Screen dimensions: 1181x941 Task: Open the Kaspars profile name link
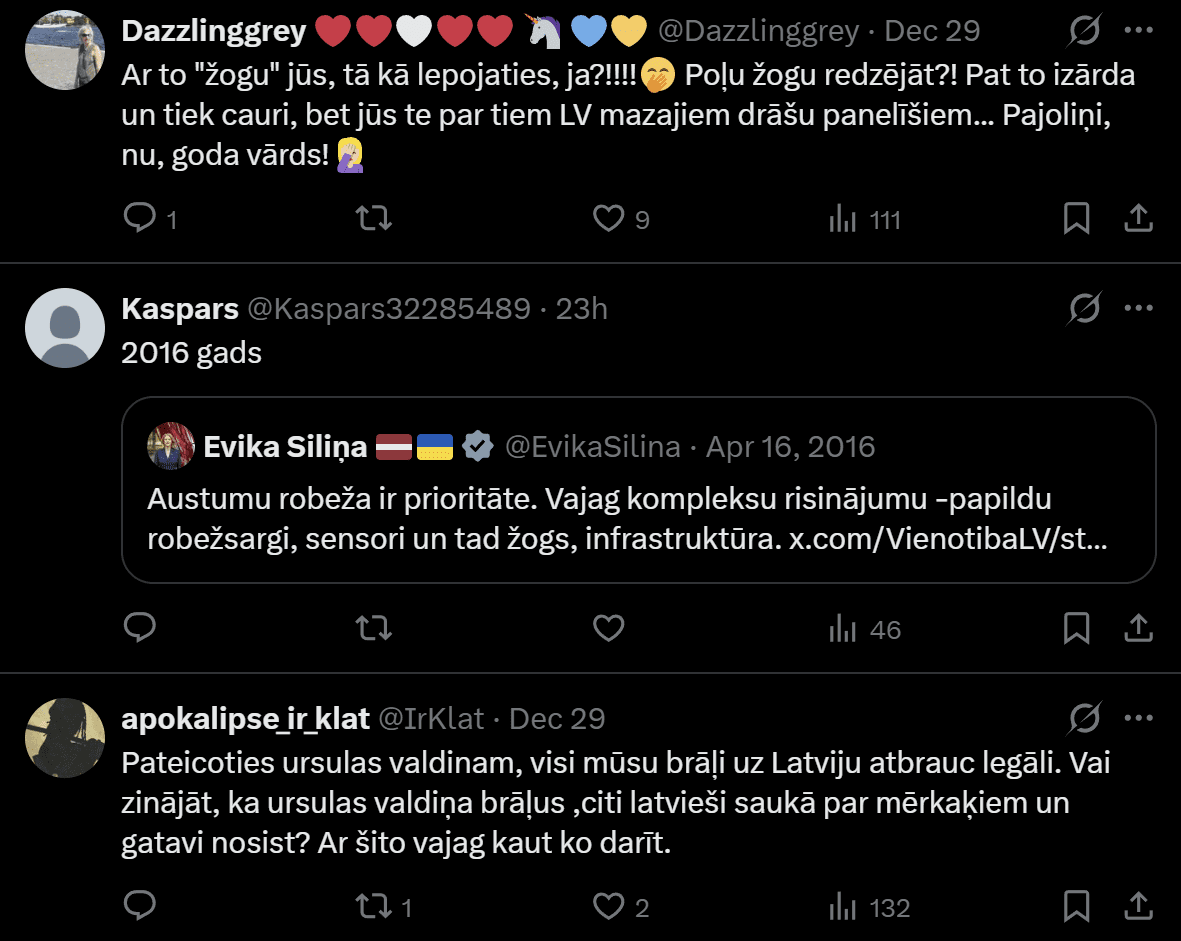coord(179,309)
